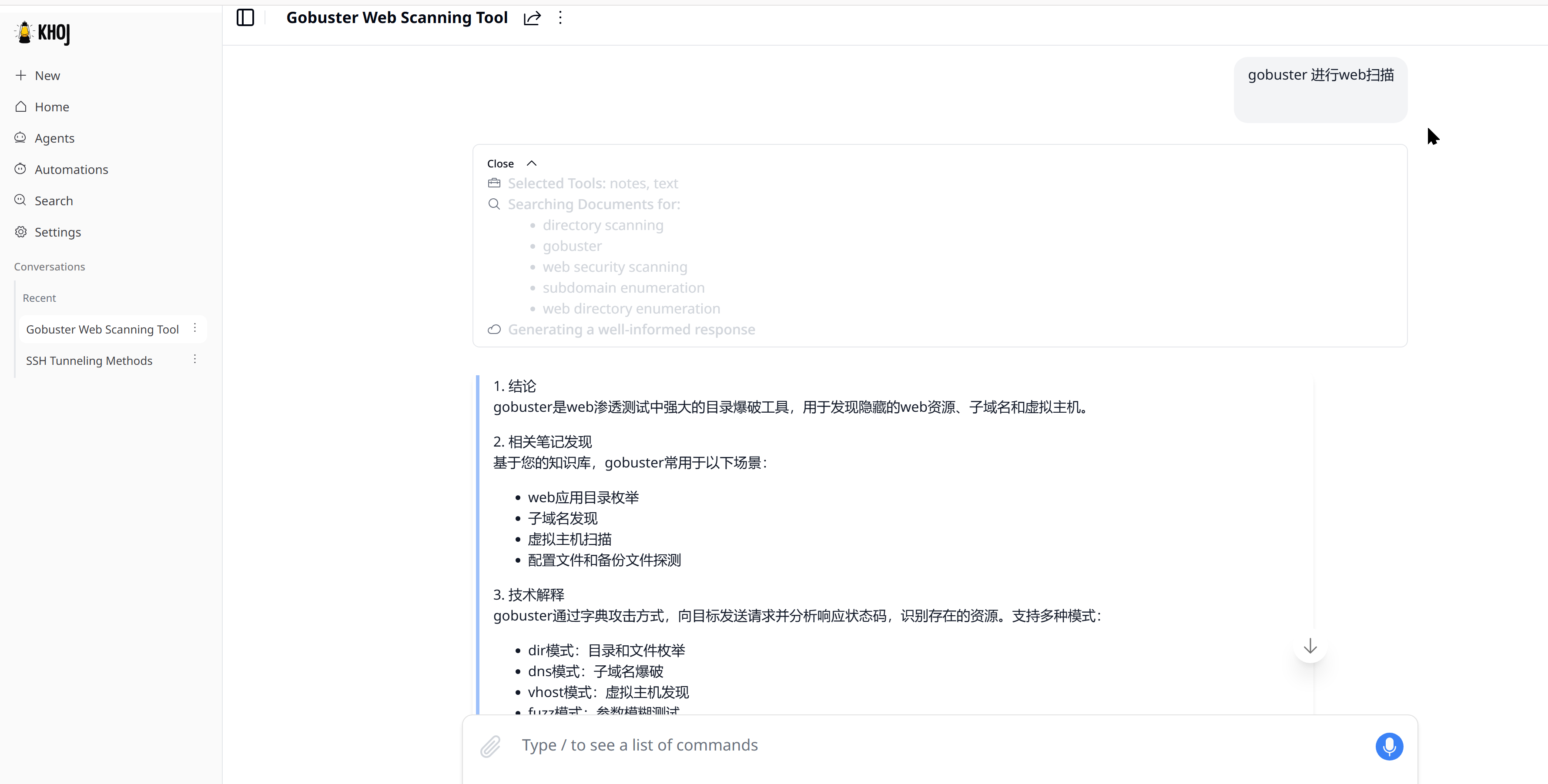Click the chevron up beside Close
Image resolution: width=1548 pixels, height=784 pixels.
531,163
